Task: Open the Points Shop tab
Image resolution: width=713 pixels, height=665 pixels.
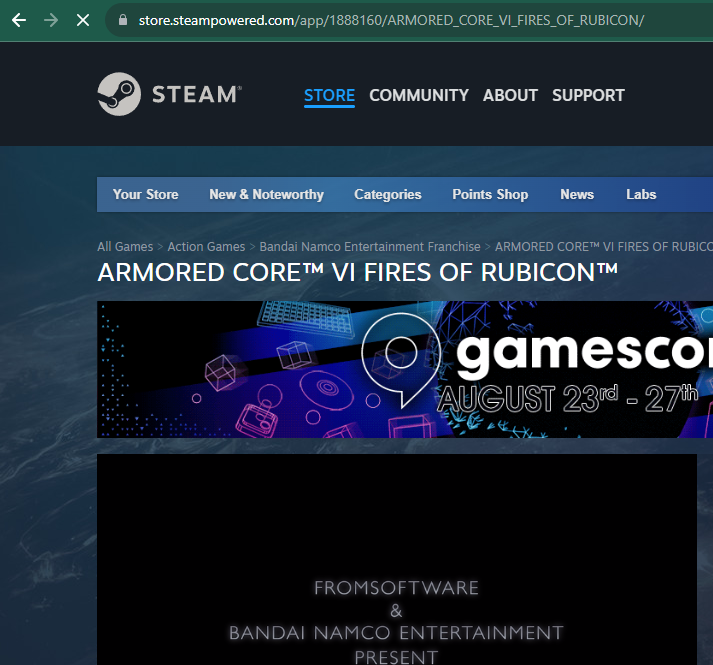Action: [490, 194]
